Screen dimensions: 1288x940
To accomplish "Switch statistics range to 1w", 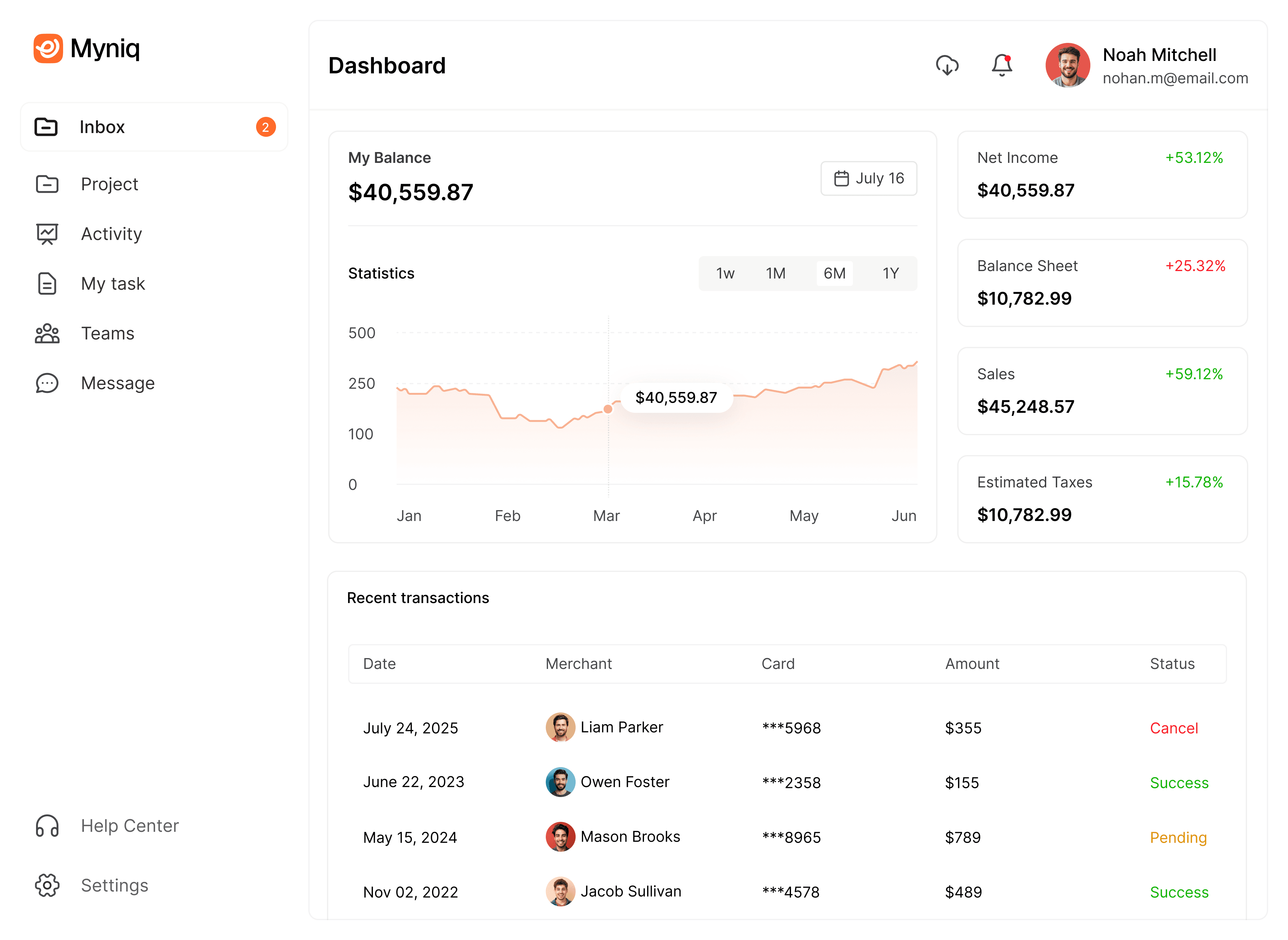I will 725,274.
